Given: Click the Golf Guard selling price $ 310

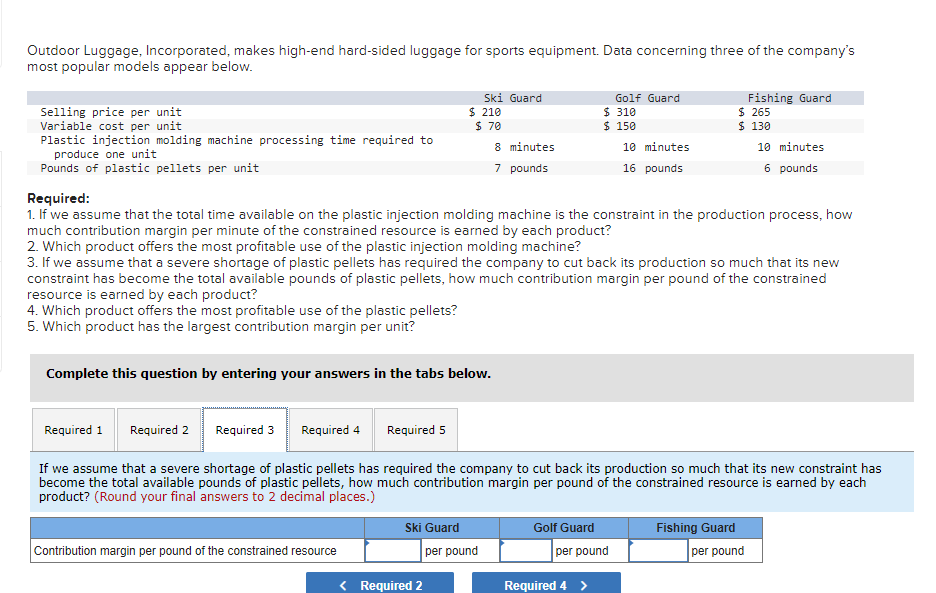Looking at the screenshot, I should [x=620, y=112].
